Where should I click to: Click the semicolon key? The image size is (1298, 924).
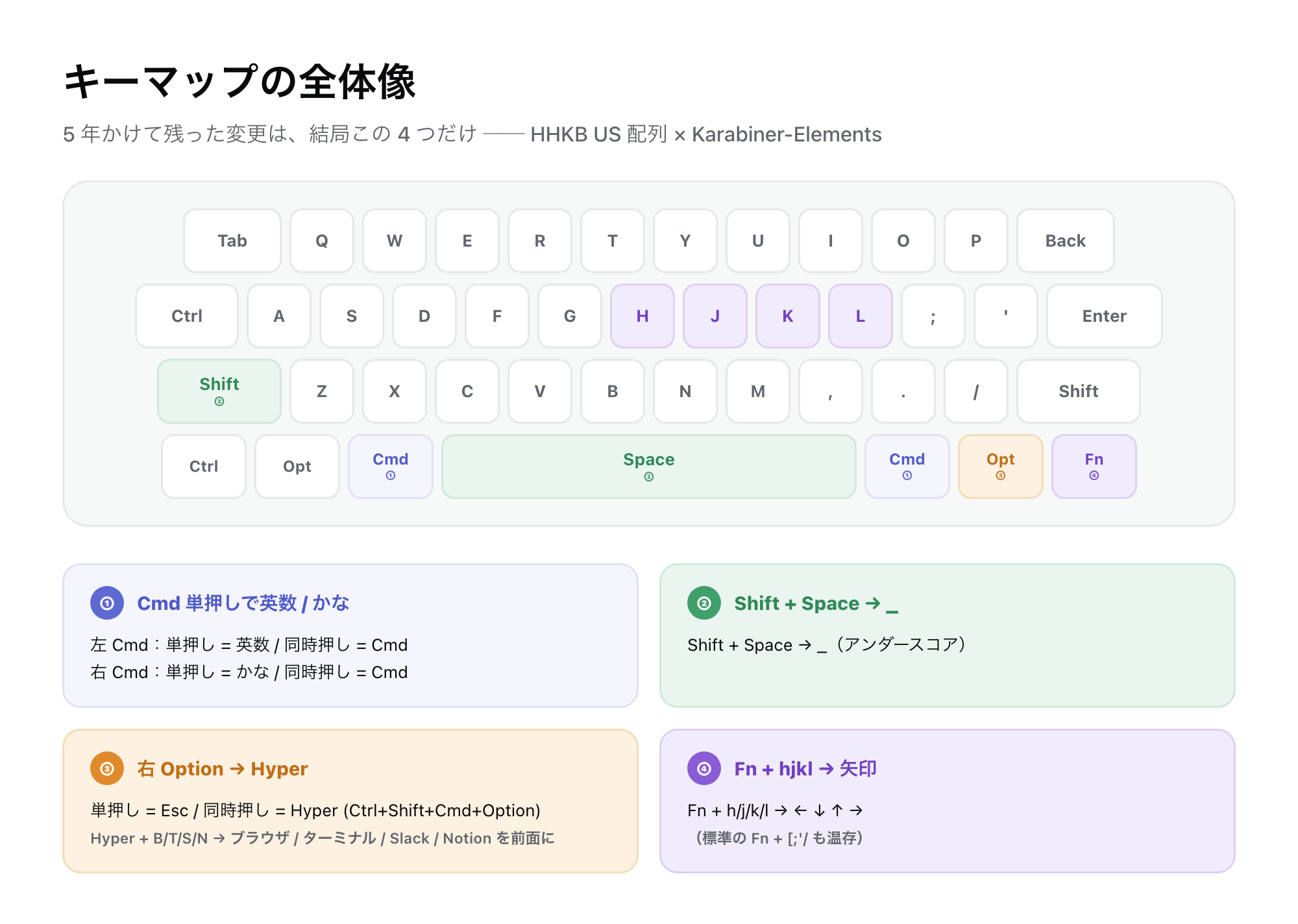click(x=933, y=316)
